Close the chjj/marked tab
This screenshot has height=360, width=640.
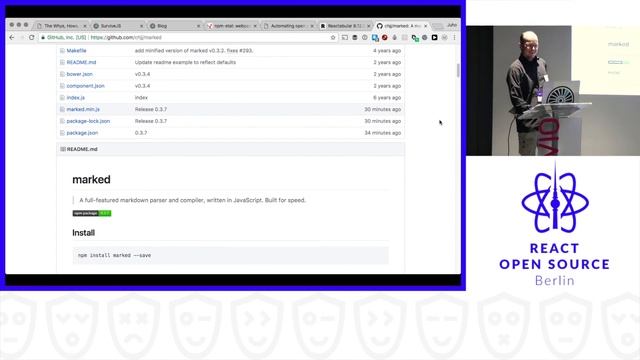click(x=426, y=26)
